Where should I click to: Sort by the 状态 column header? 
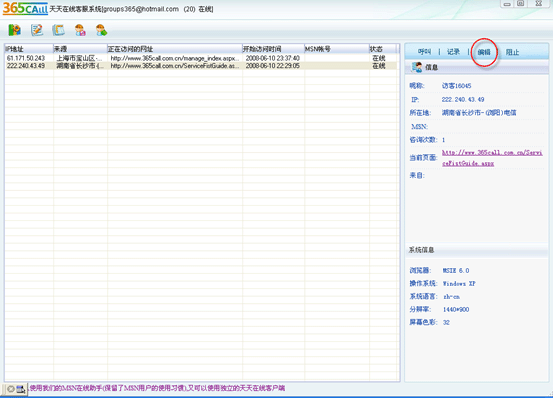pyautogui.click(x=383, y=49)
